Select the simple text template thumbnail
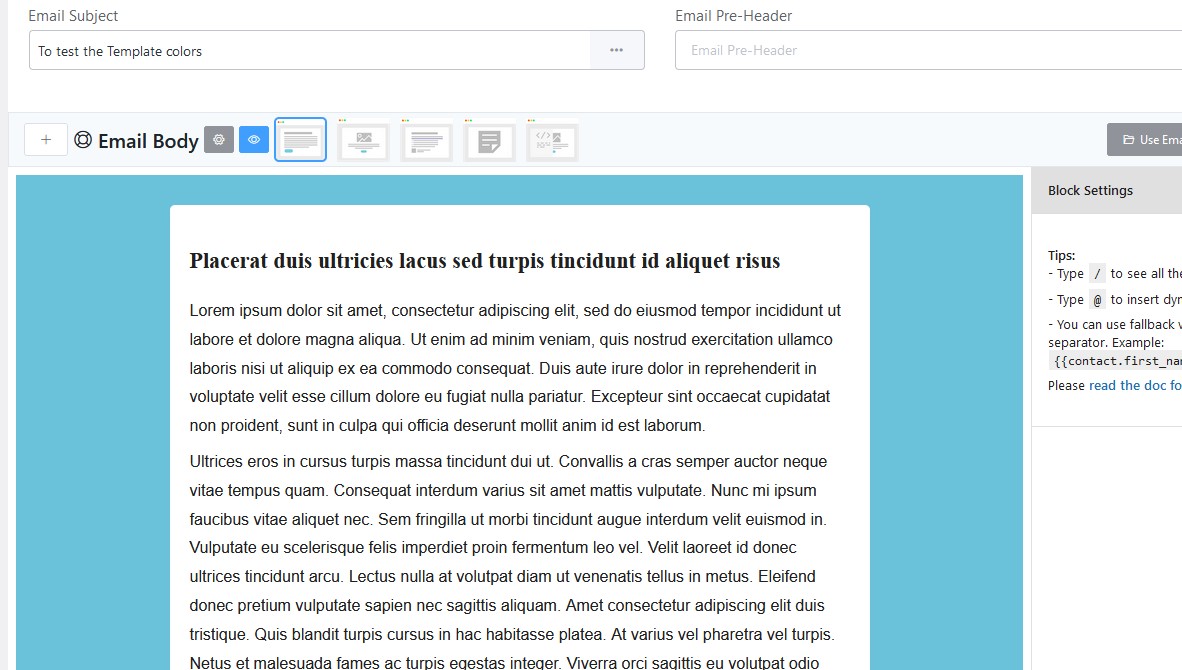Screen dimensions: 1182x670 click(301, 139)
